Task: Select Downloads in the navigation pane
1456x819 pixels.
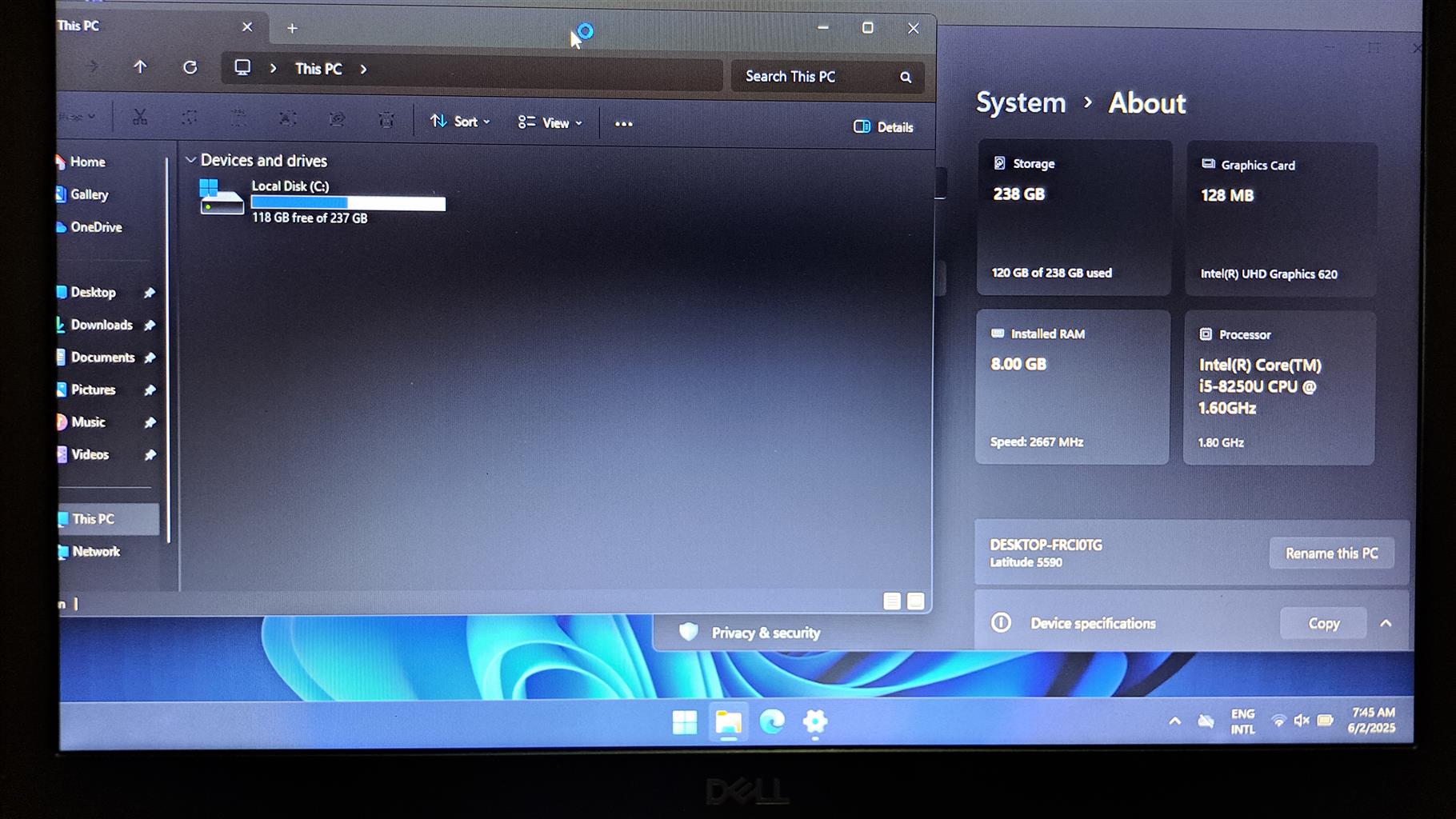Action: coord(102,325)
